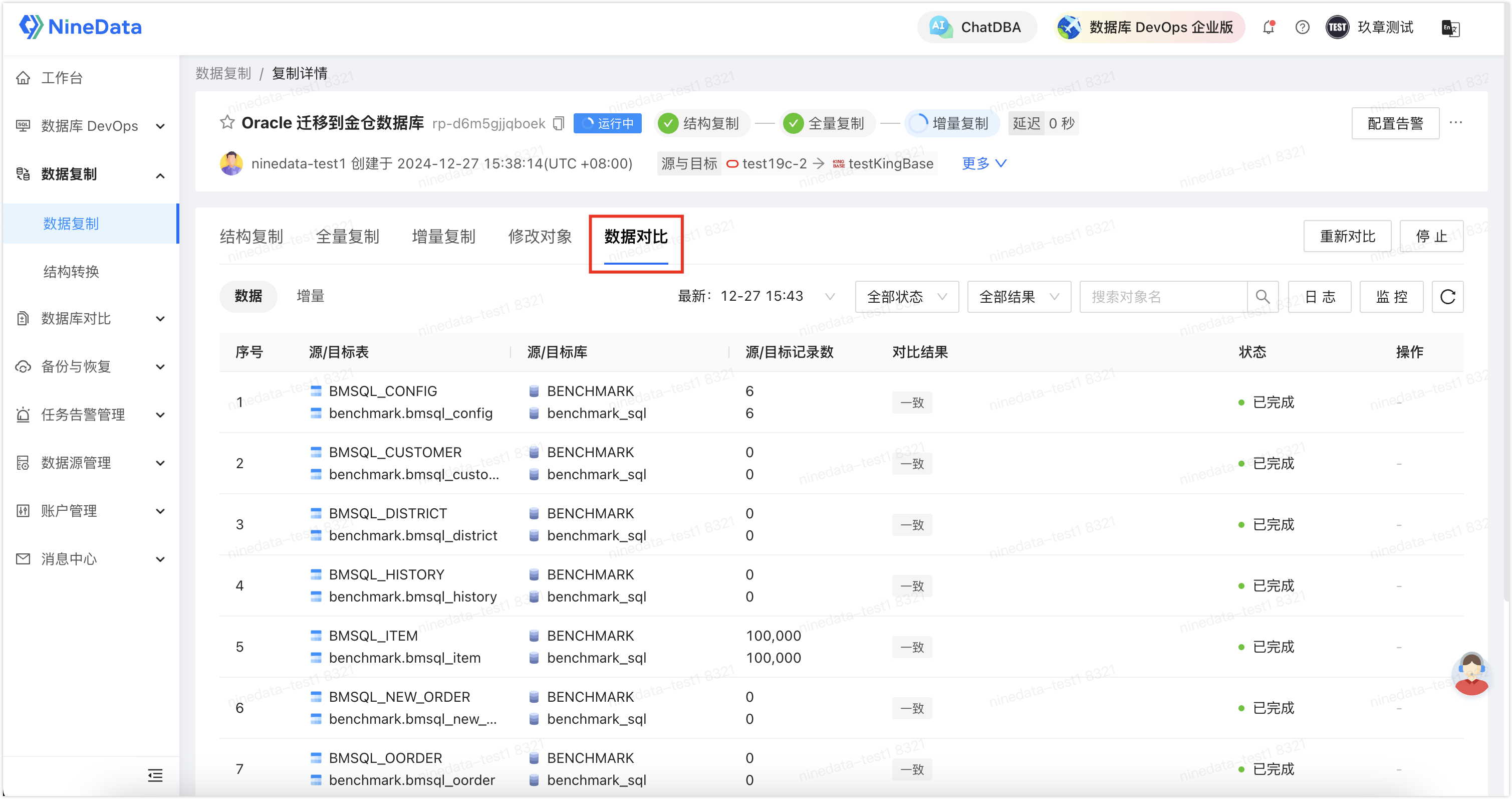Screen dimensions: 1512x799
Task: Click BMSQL_HISTORY table name
Action: pos(386,574)
